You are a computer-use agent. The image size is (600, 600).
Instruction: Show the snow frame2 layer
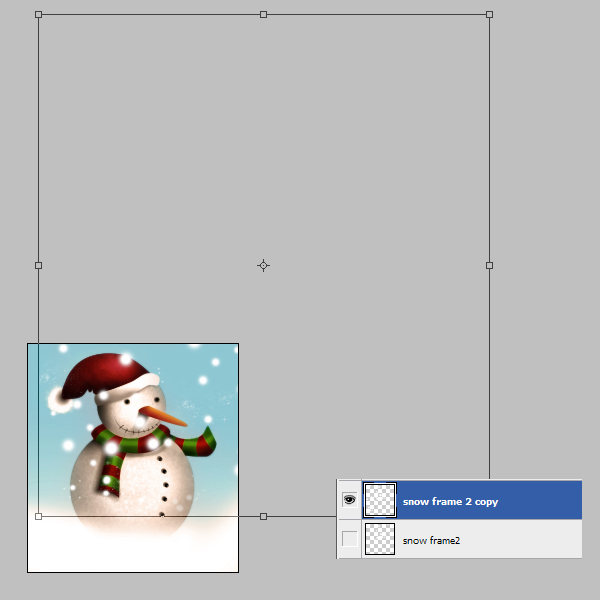pos(349,539)
